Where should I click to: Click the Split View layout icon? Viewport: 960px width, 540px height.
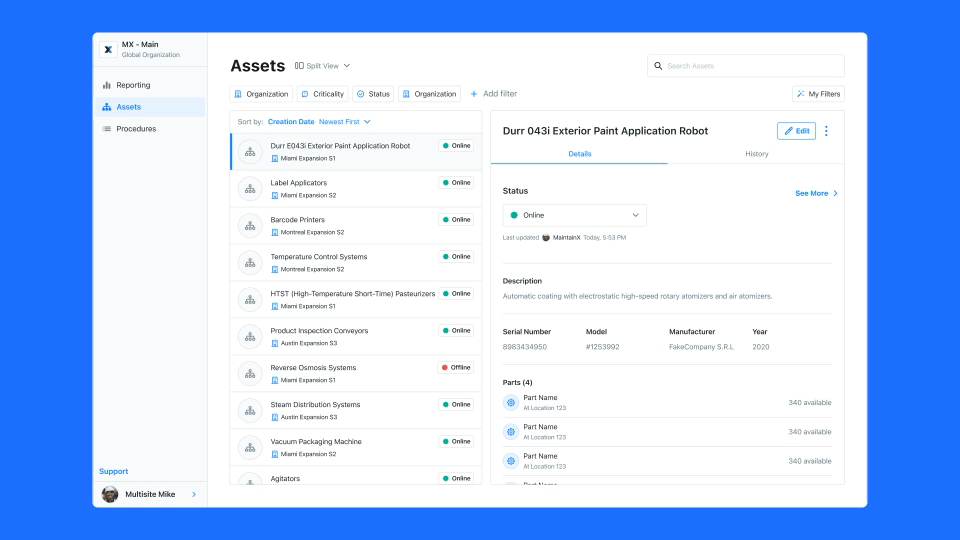(299, 66)
